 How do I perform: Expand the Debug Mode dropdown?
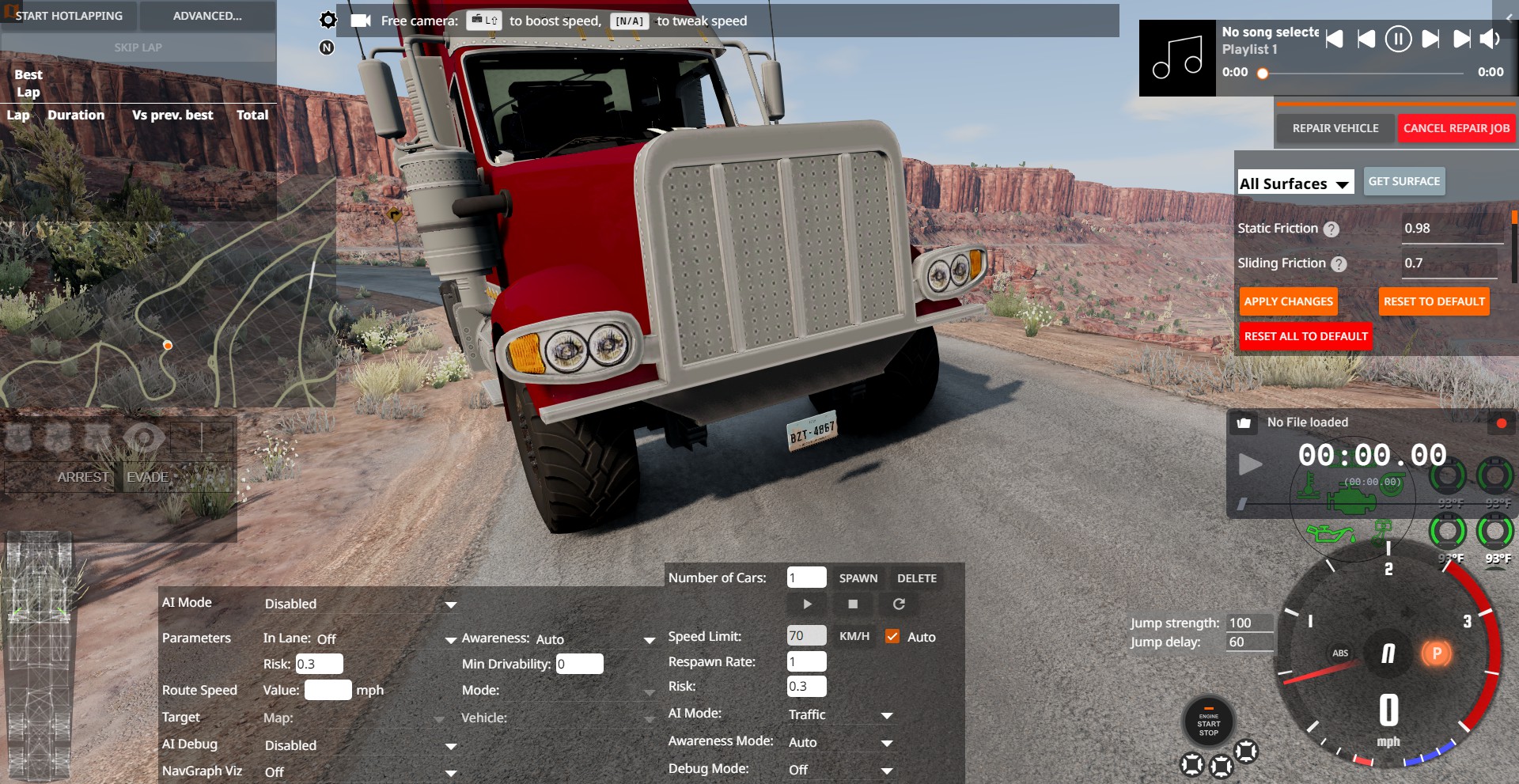pyautogui.click(x=841, y=770)
